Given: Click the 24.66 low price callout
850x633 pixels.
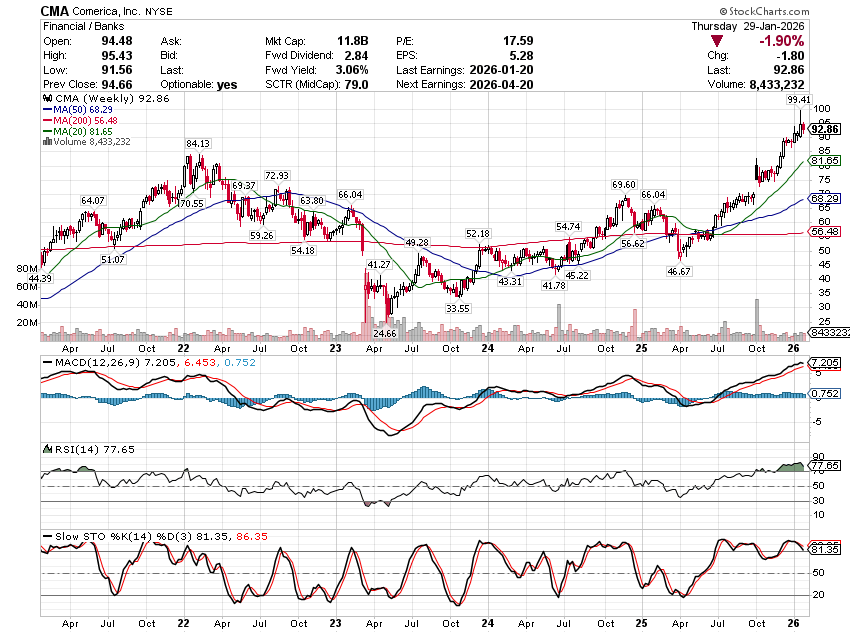Looking at the screenshot, I should point(385,333).
